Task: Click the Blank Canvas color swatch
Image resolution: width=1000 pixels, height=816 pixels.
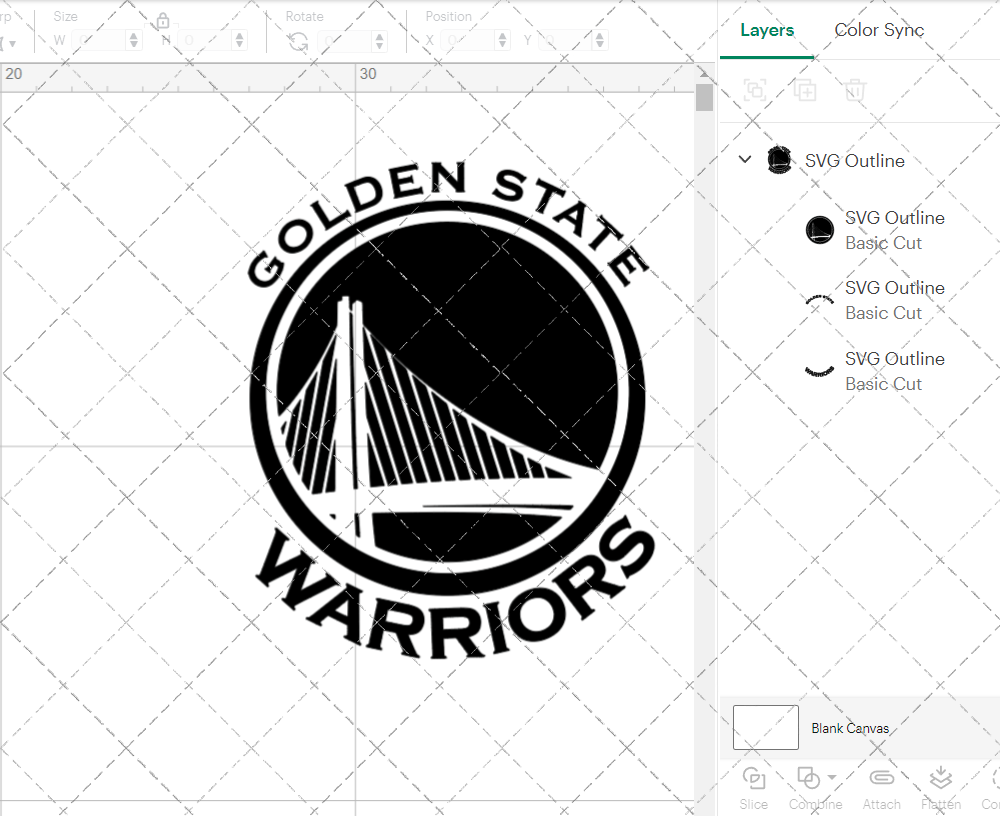Action: pyautogui.click(x=765, y=727)
